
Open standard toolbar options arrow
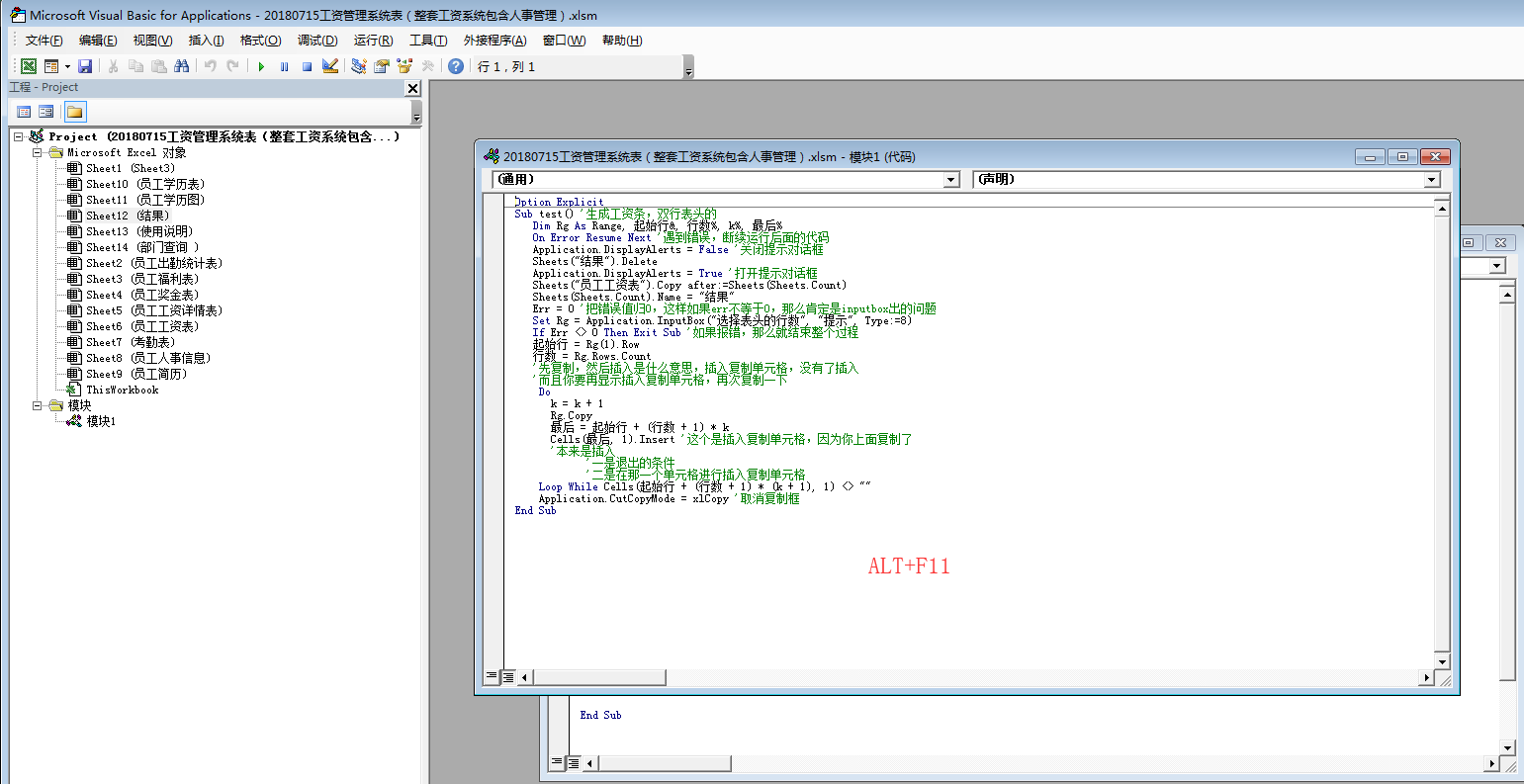(688, 67)
